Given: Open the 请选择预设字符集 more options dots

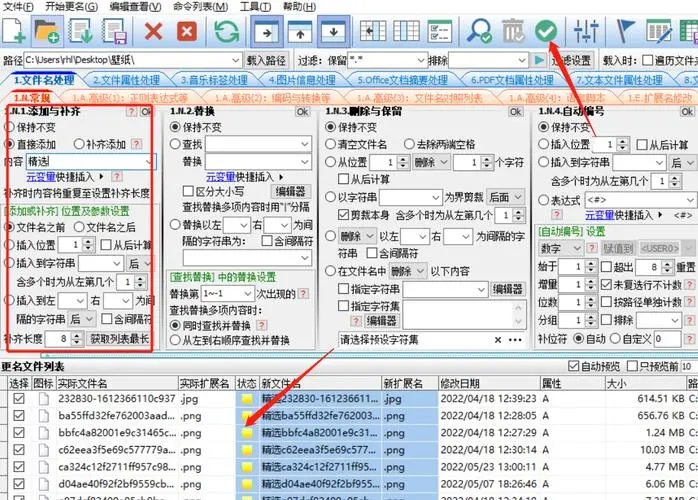Looking at the screenshot, I should tap(515, 340).
